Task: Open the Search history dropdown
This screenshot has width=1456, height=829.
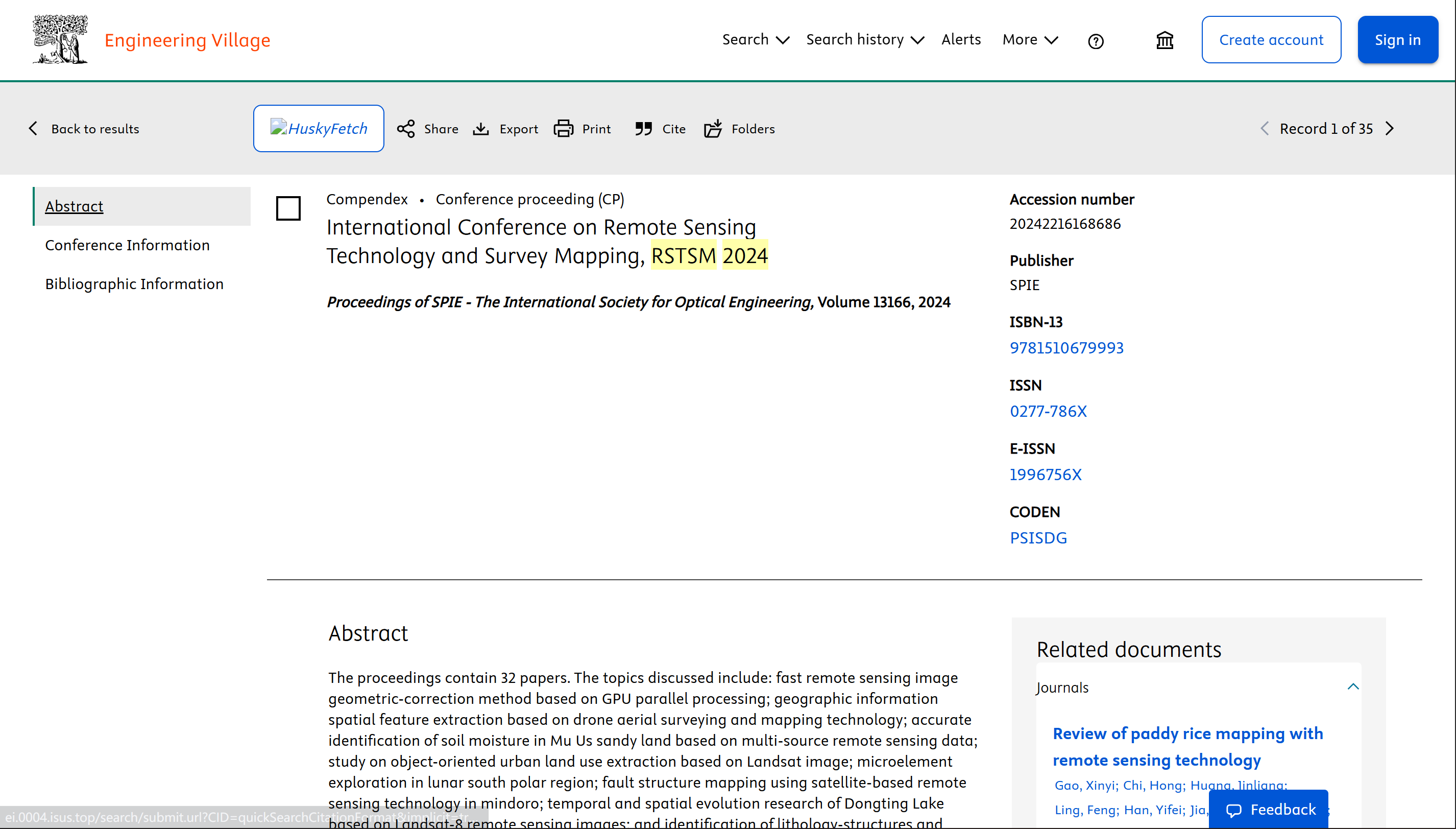Action: 865,39
